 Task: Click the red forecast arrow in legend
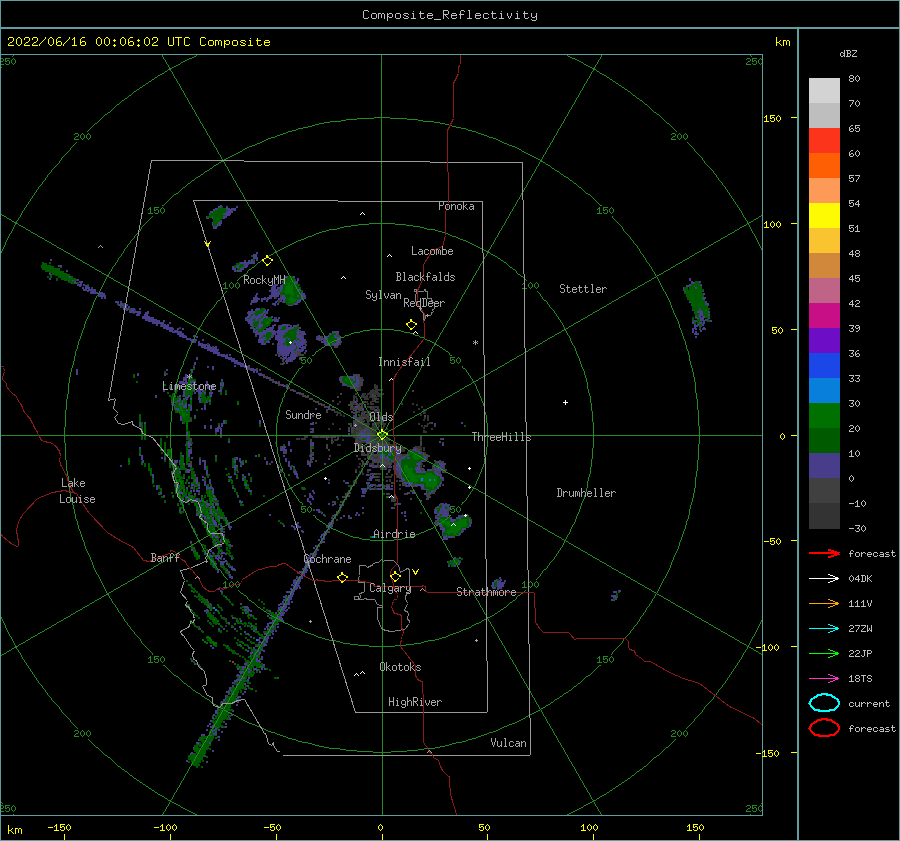click(824, 553)
